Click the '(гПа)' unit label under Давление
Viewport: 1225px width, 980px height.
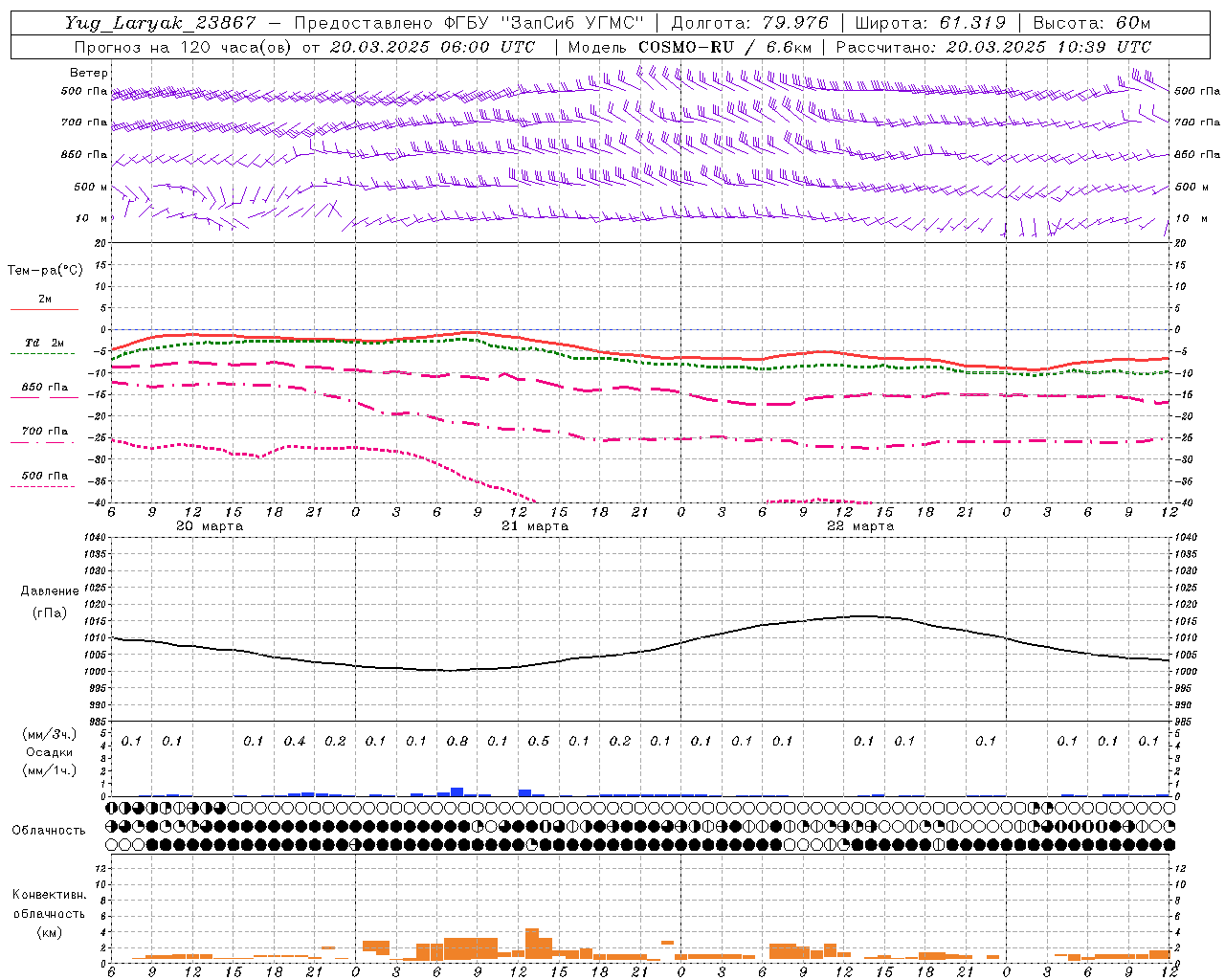[50, 613]
